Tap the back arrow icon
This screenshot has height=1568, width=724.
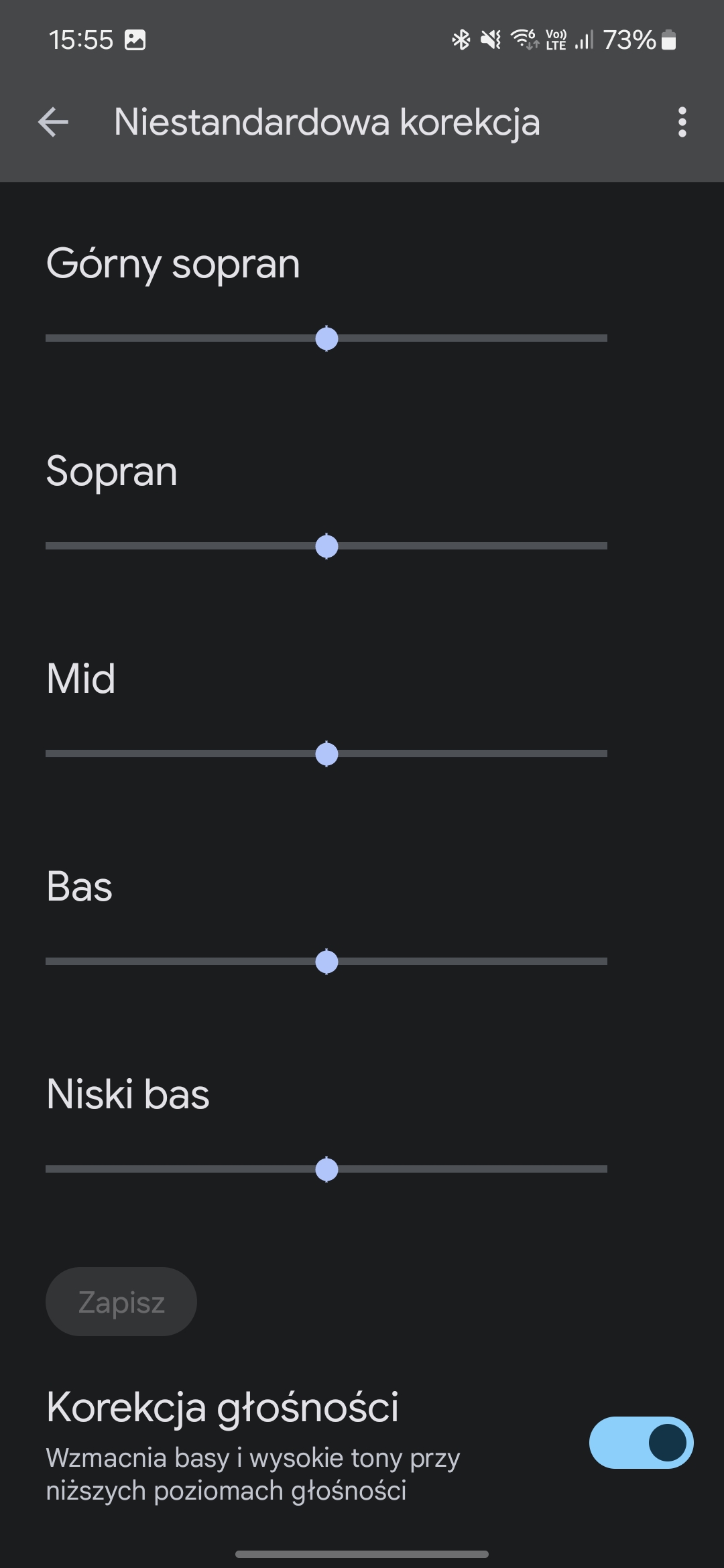point(54,123)
